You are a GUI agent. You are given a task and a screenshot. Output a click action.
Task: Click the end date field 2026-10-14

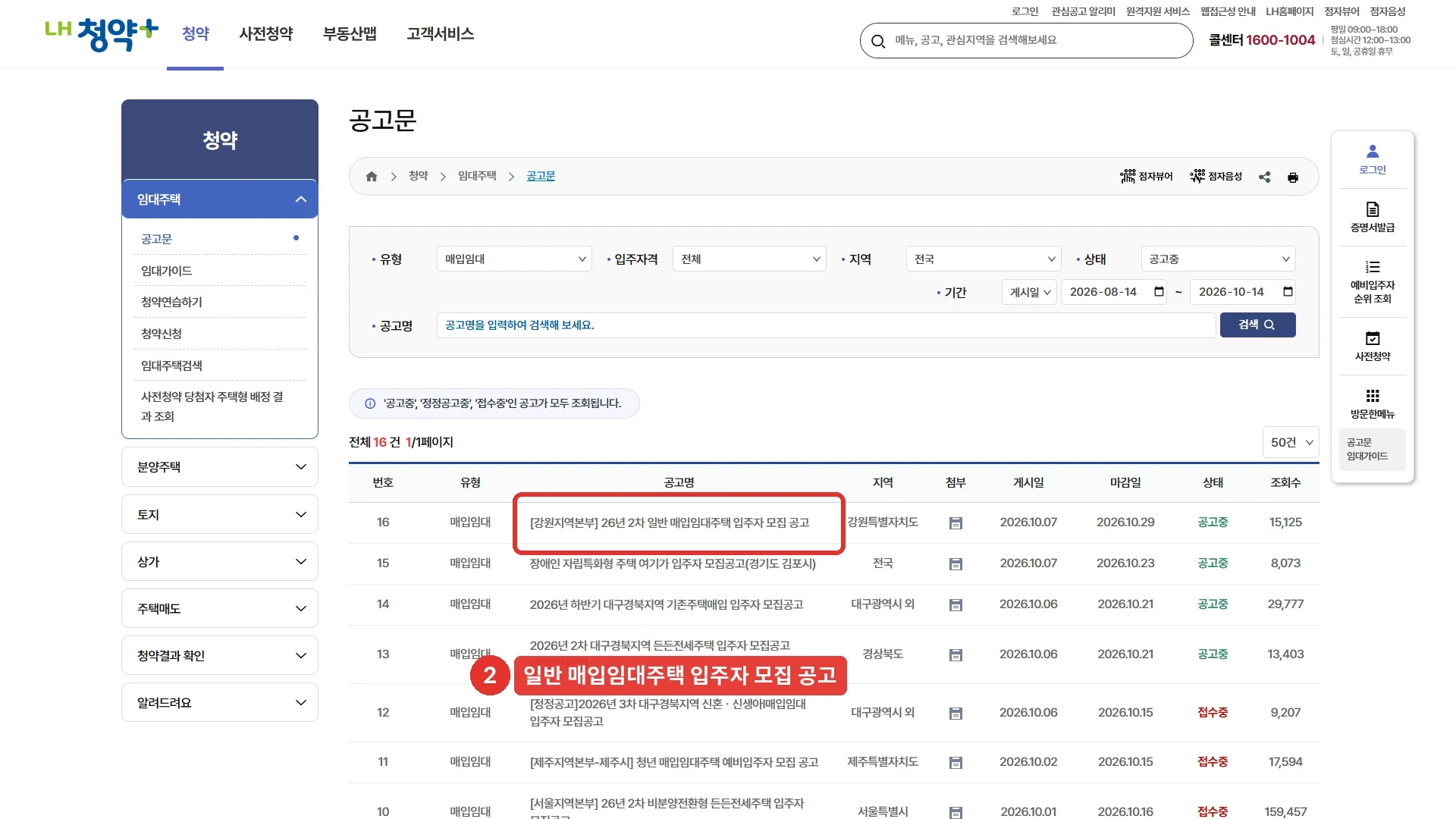(x=1243, y=293)
